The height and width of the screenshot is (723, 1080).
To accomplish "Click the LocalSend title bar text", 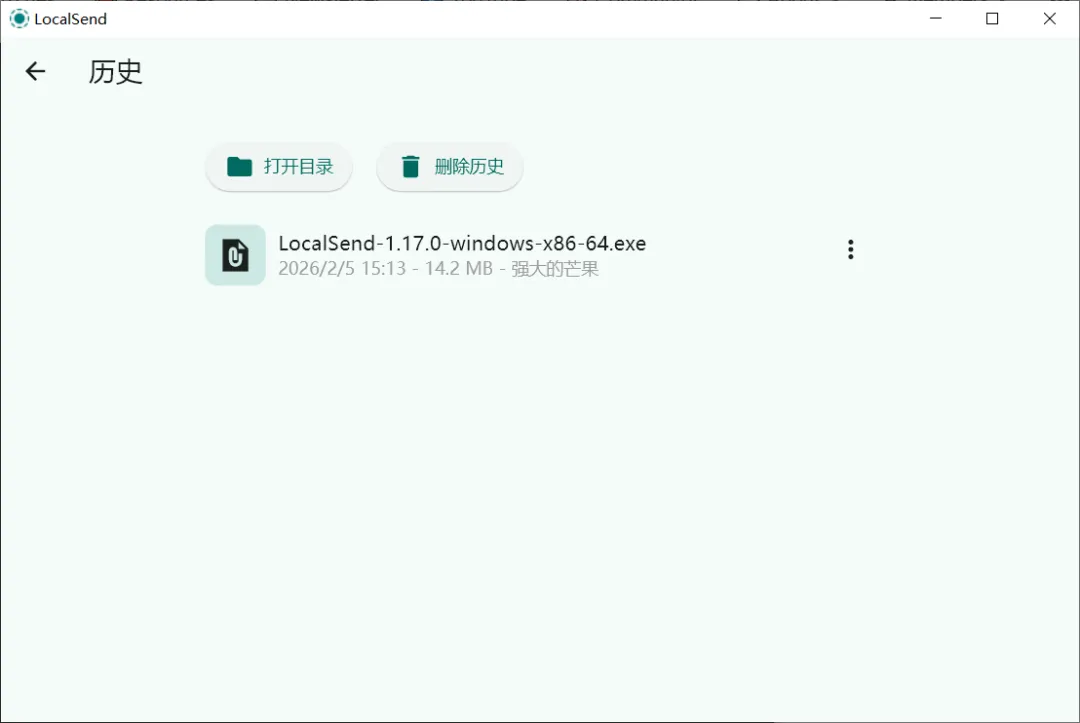I will [70, 19].
